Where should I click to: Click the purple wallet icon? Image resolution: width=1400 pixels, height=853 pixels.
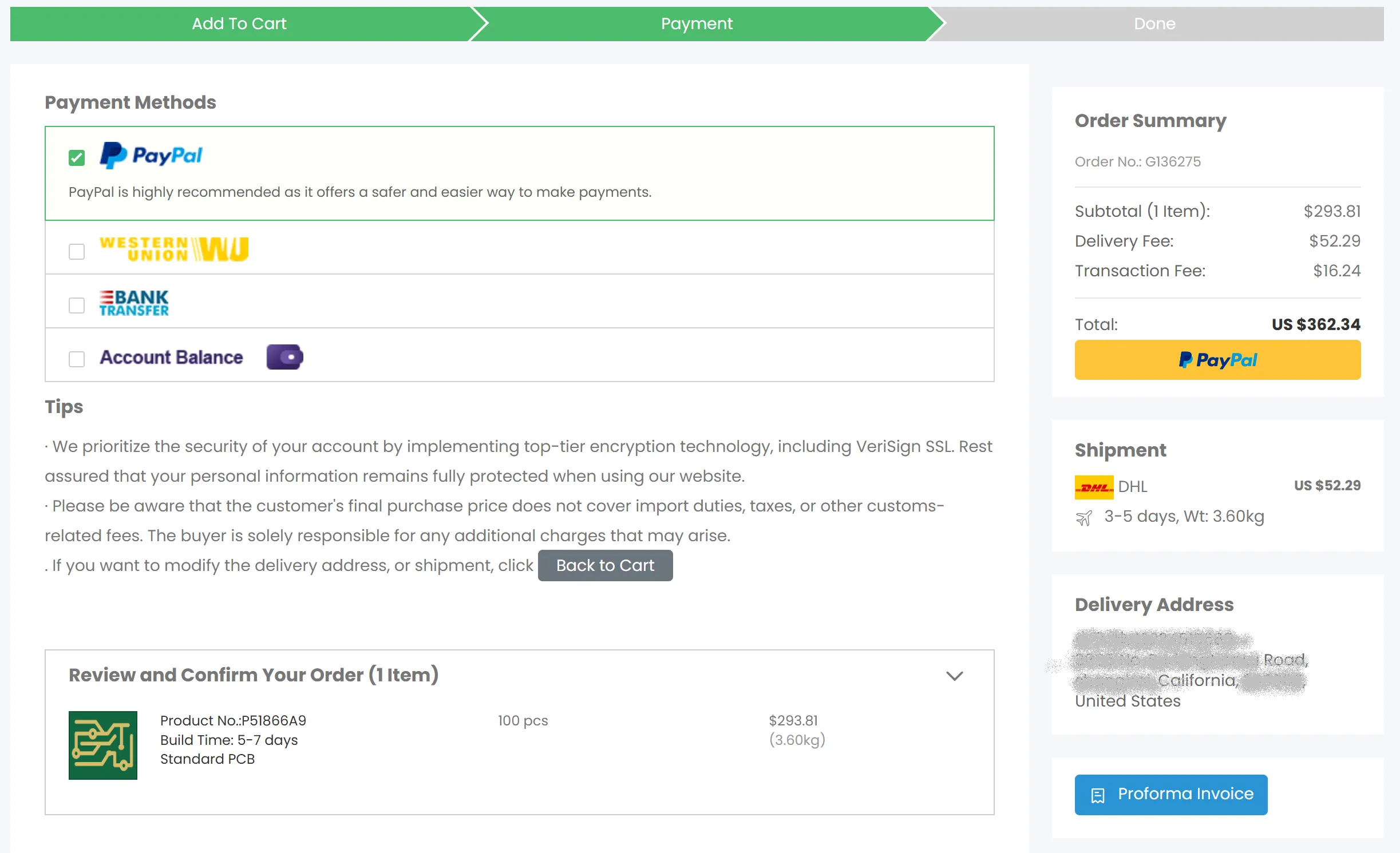pyautogui.click(x=284, y=357)
